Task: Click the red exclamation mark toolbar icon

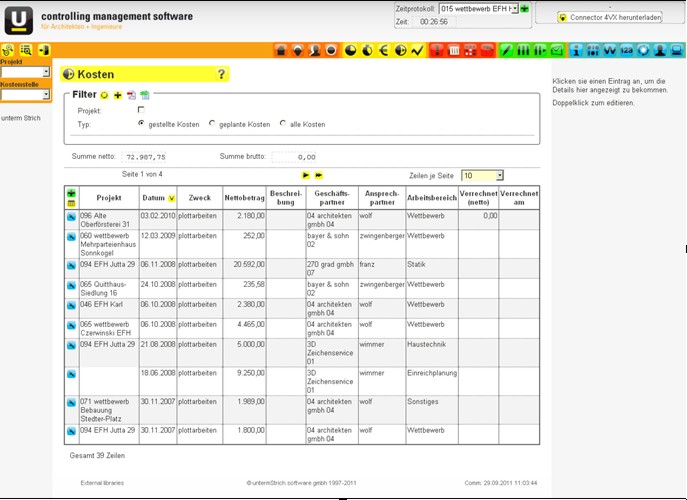Action: tap(436, 50)
